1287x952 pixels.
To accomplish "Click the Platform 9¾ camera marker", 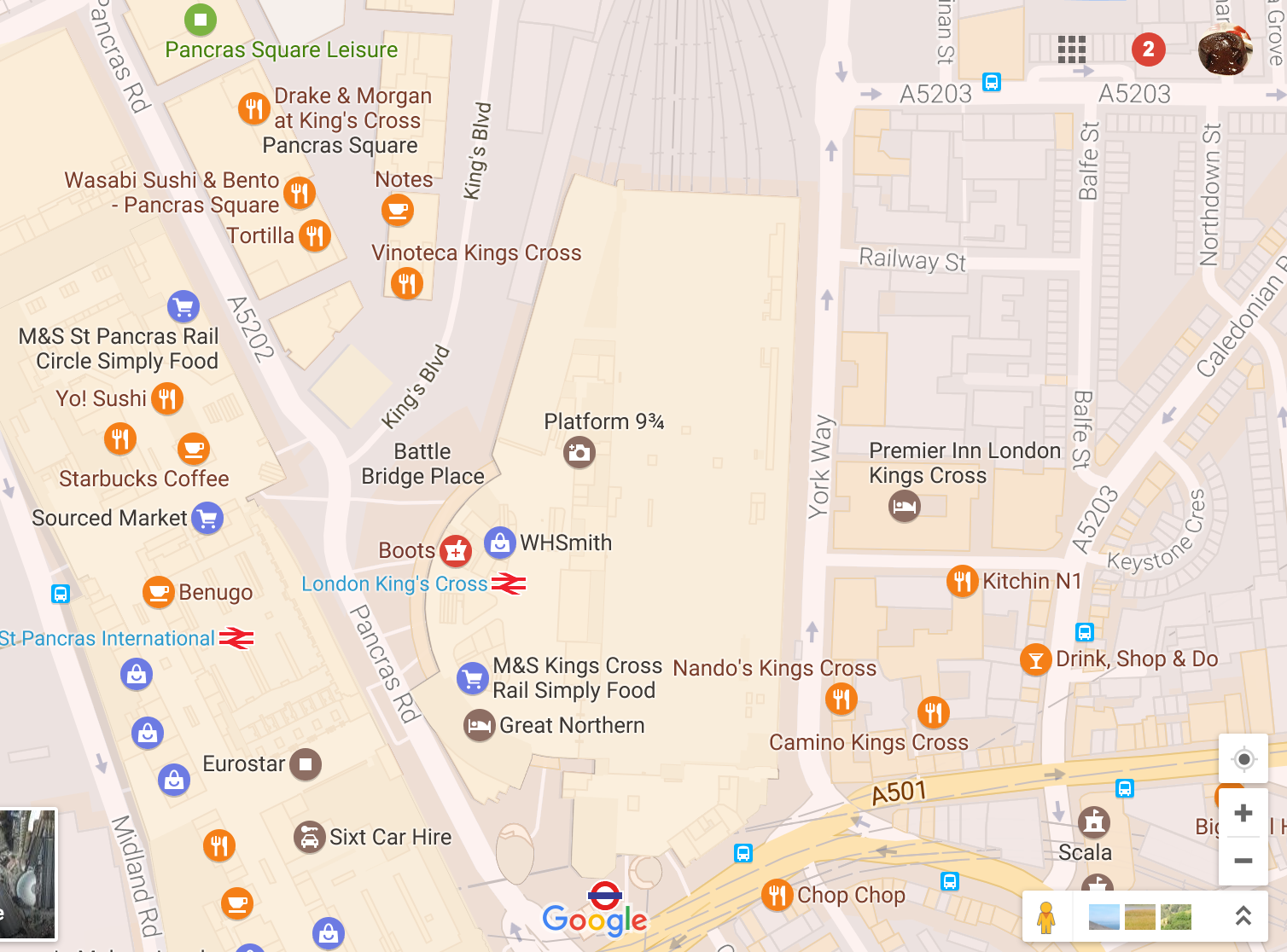I will coord(579,452).
